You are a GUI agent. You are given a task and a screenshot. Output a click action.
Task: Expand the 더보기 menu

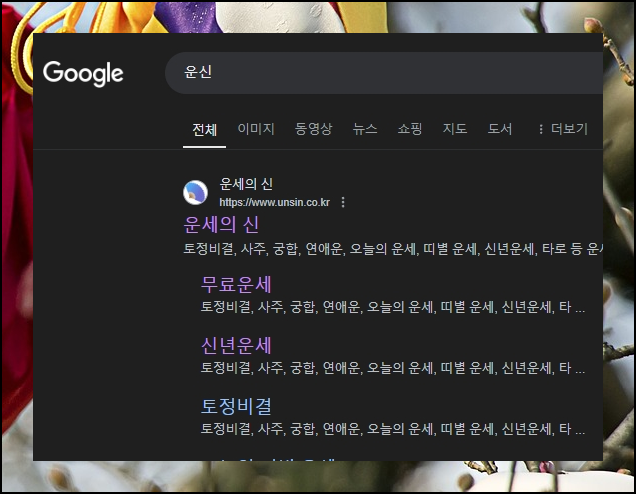click(x=563, y=129)
